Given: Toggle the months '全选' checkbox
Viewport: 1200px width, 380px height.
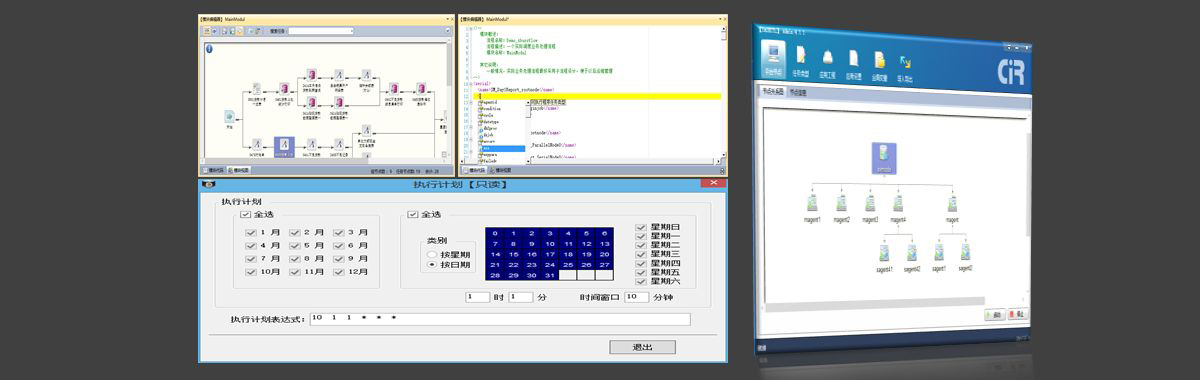Looking at the screenshot, I should coord(244,214).
